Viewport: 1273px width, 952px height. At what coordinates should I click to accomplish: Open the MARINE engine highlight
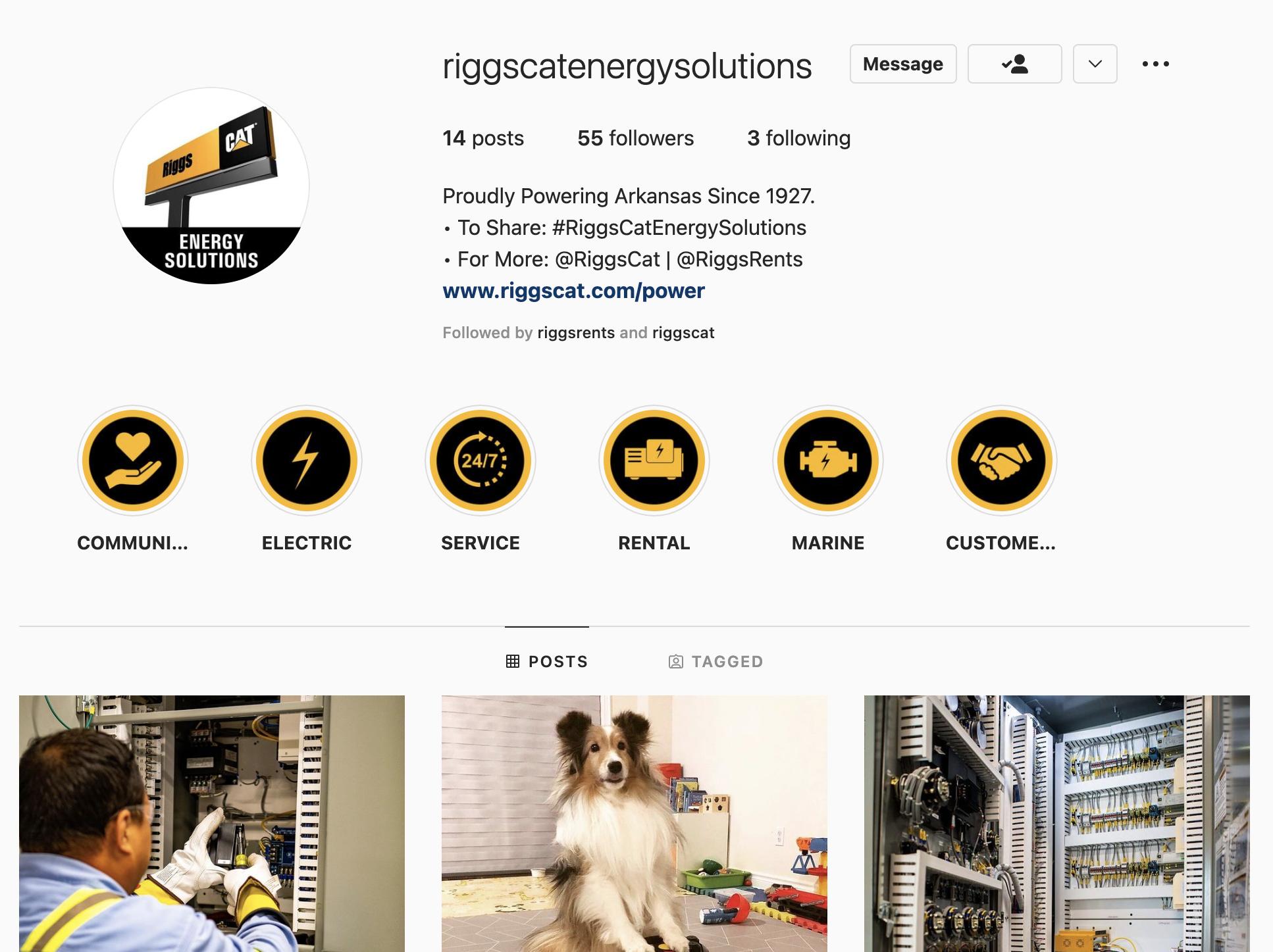click(828, 460)
